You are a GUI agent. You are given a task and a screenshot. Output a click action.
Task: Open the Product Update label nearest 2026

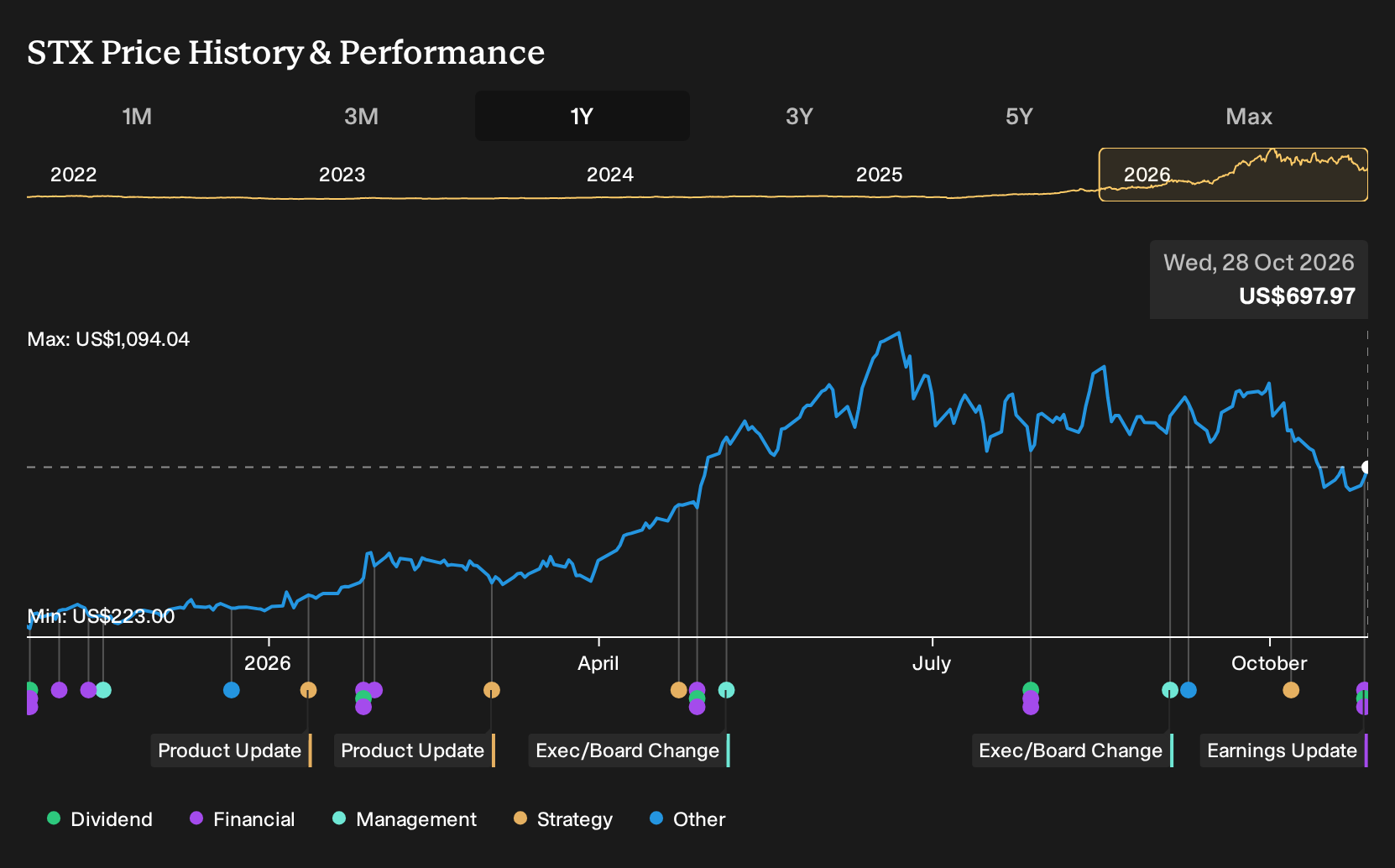click(231, 750)
